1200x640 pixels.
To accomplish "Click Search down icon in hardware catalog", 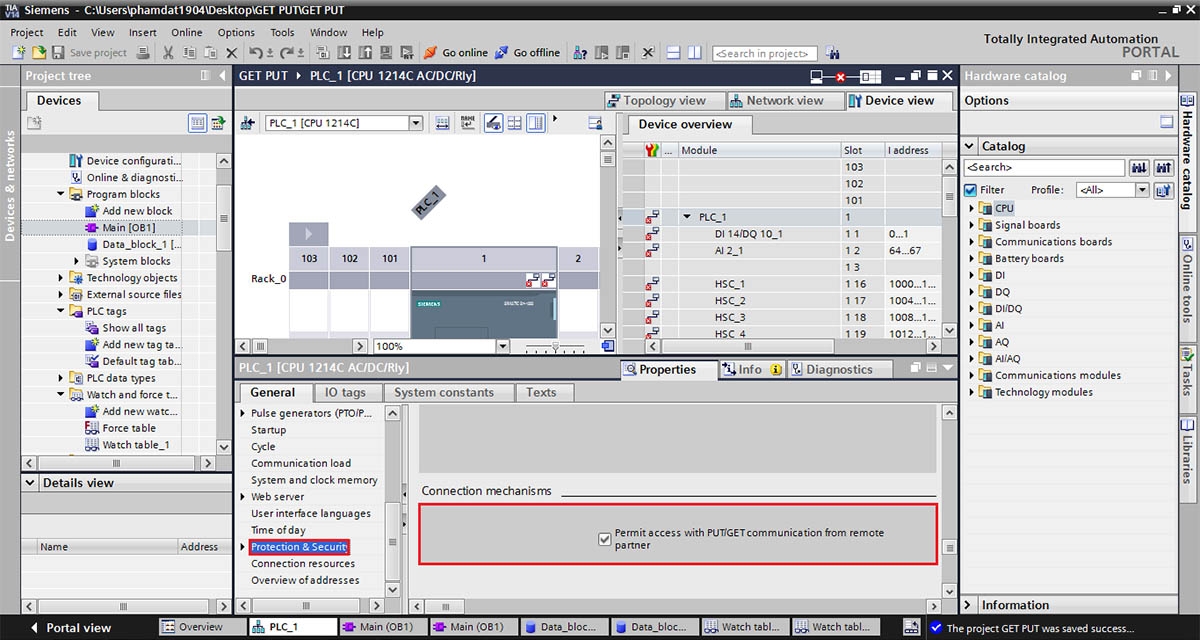I will 1139,168.
